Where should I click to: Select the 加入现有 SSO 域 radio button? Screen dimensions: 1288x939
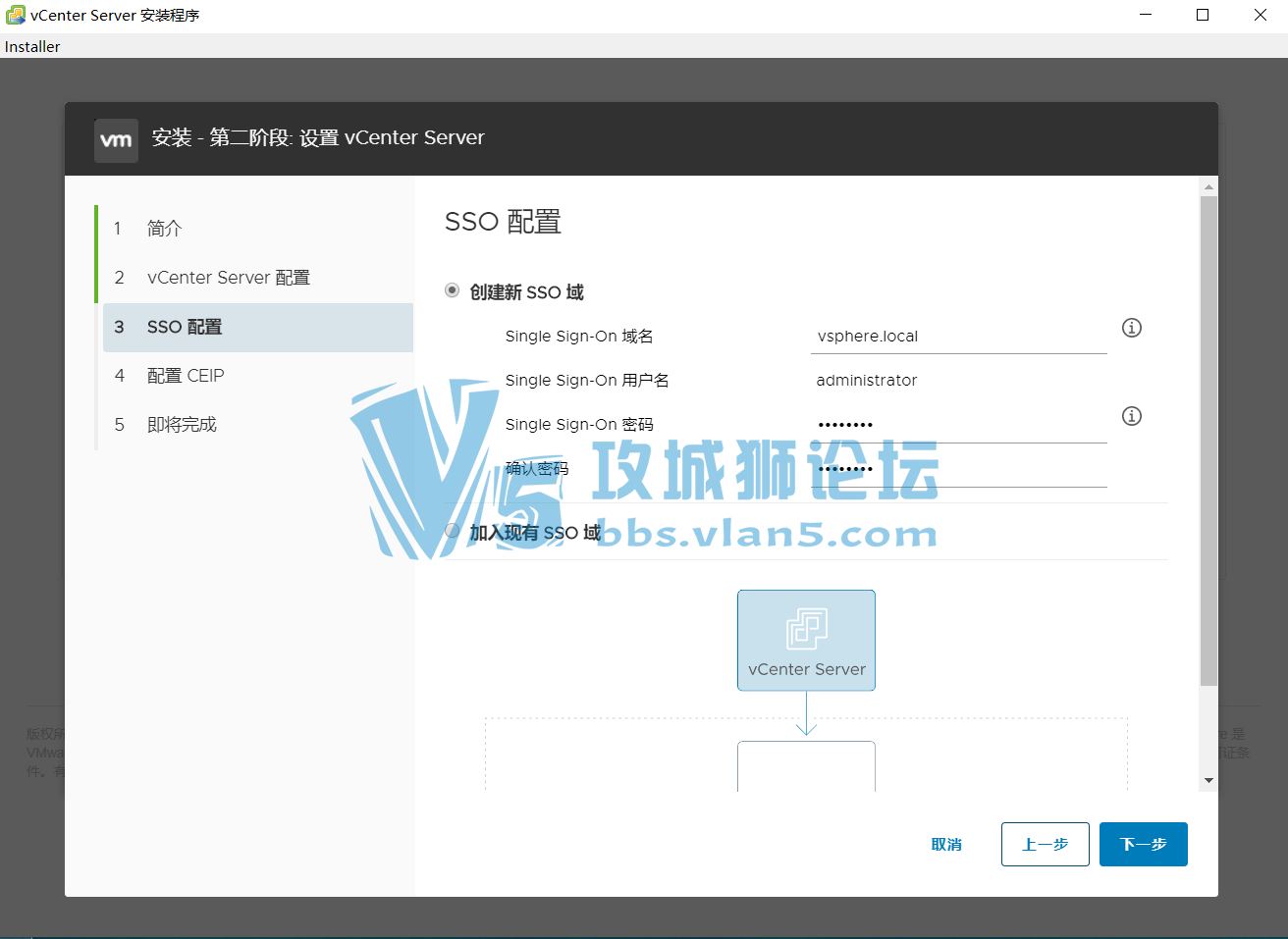pos(452,531)
